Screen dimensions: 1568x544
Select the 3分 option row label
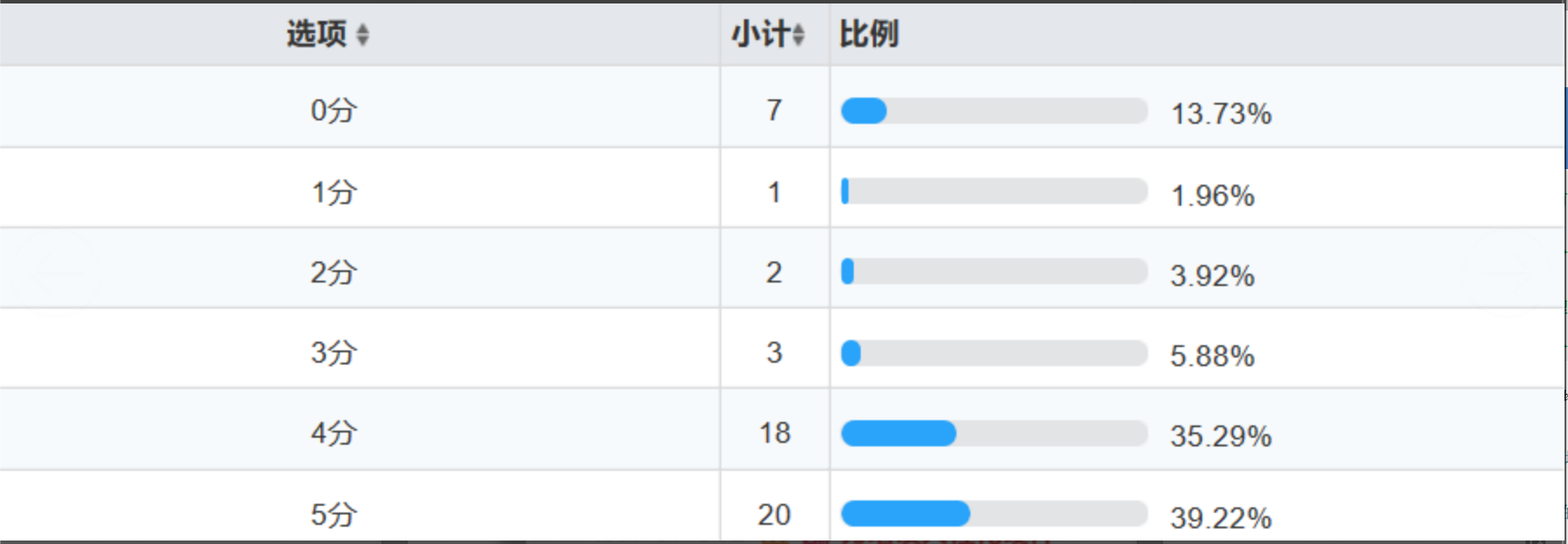[x=334, y=353]
